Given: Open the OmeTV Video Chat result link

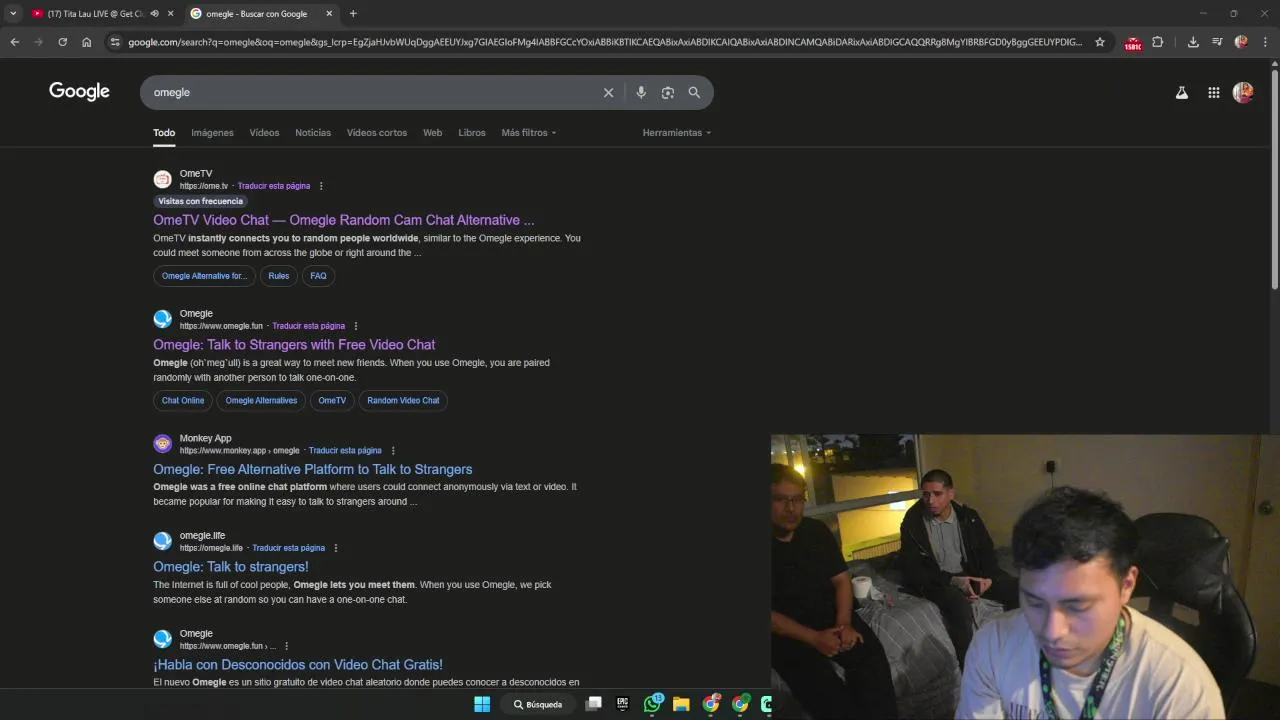Looking at the screenshot, I should (344, 220).
